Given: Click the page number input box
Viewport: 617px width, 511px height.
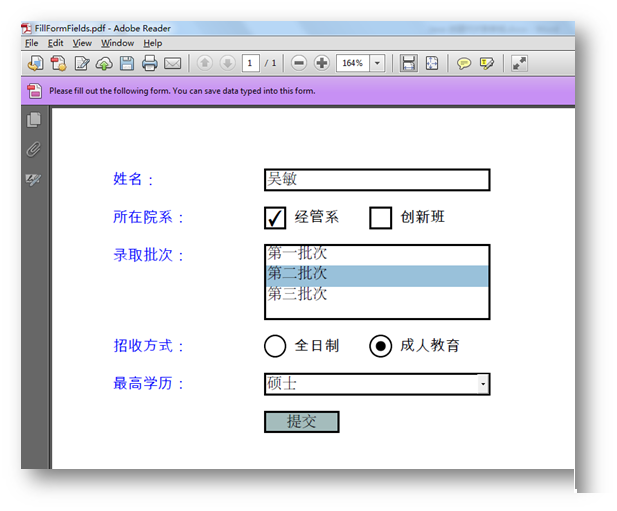Looking at the screenshot, I should click(251, 63).
